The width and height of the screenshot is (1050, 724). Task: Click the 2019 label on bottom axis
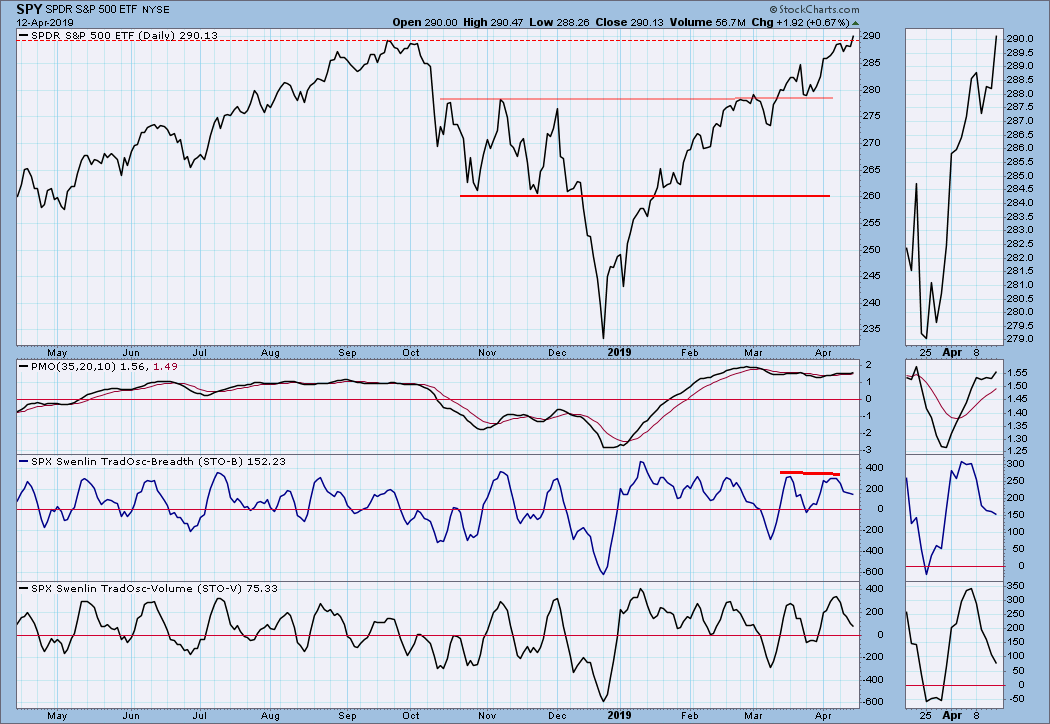(619, 715)
